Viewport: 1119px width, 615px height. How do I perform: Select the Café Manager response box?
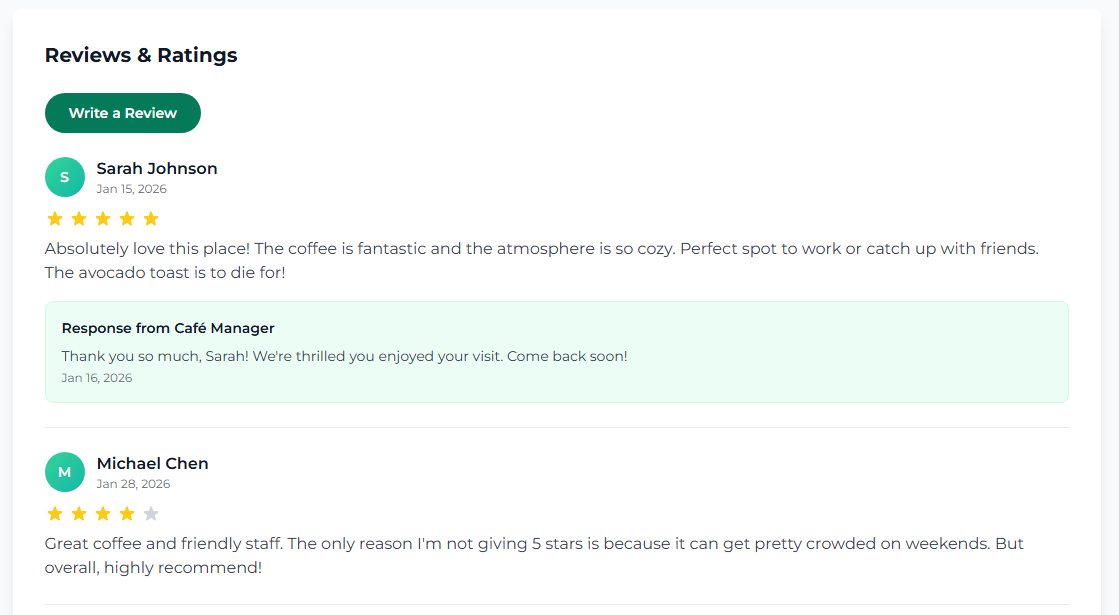(x=557, y=350)
